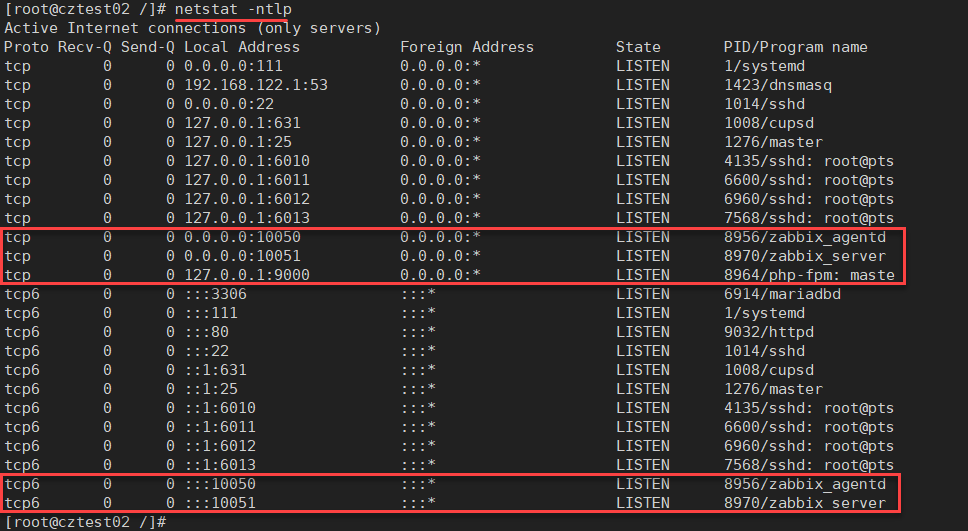Select the Local Address column header
The width and height of the screenshot is (968, 531).
[242, 47]
